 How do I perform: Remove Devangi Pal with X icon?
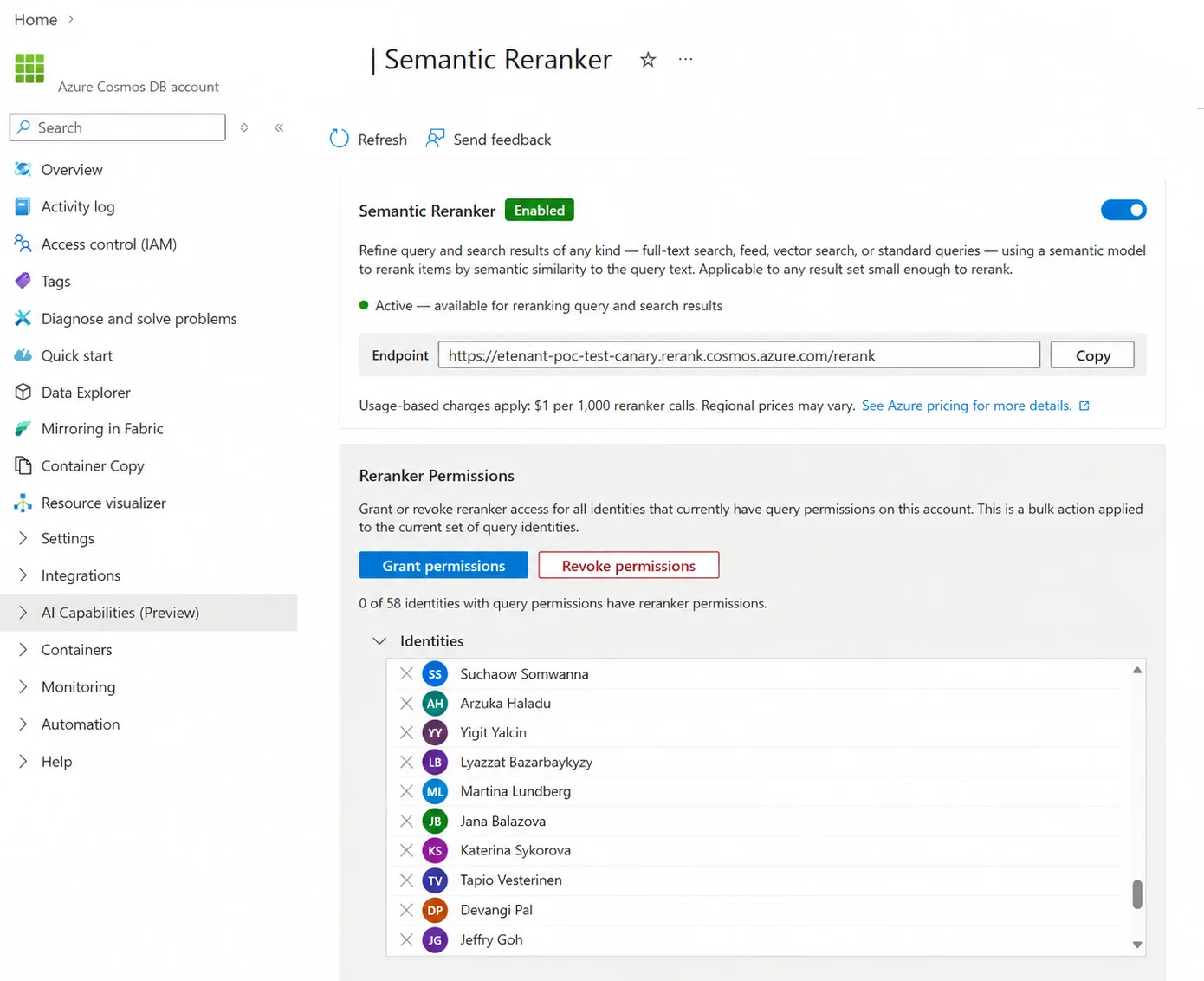click(406, 910)
